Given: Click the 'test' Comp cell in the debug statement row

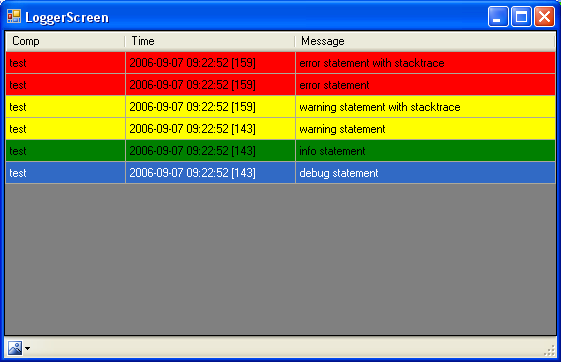Looking at the screenshot, I should [66, 173].
